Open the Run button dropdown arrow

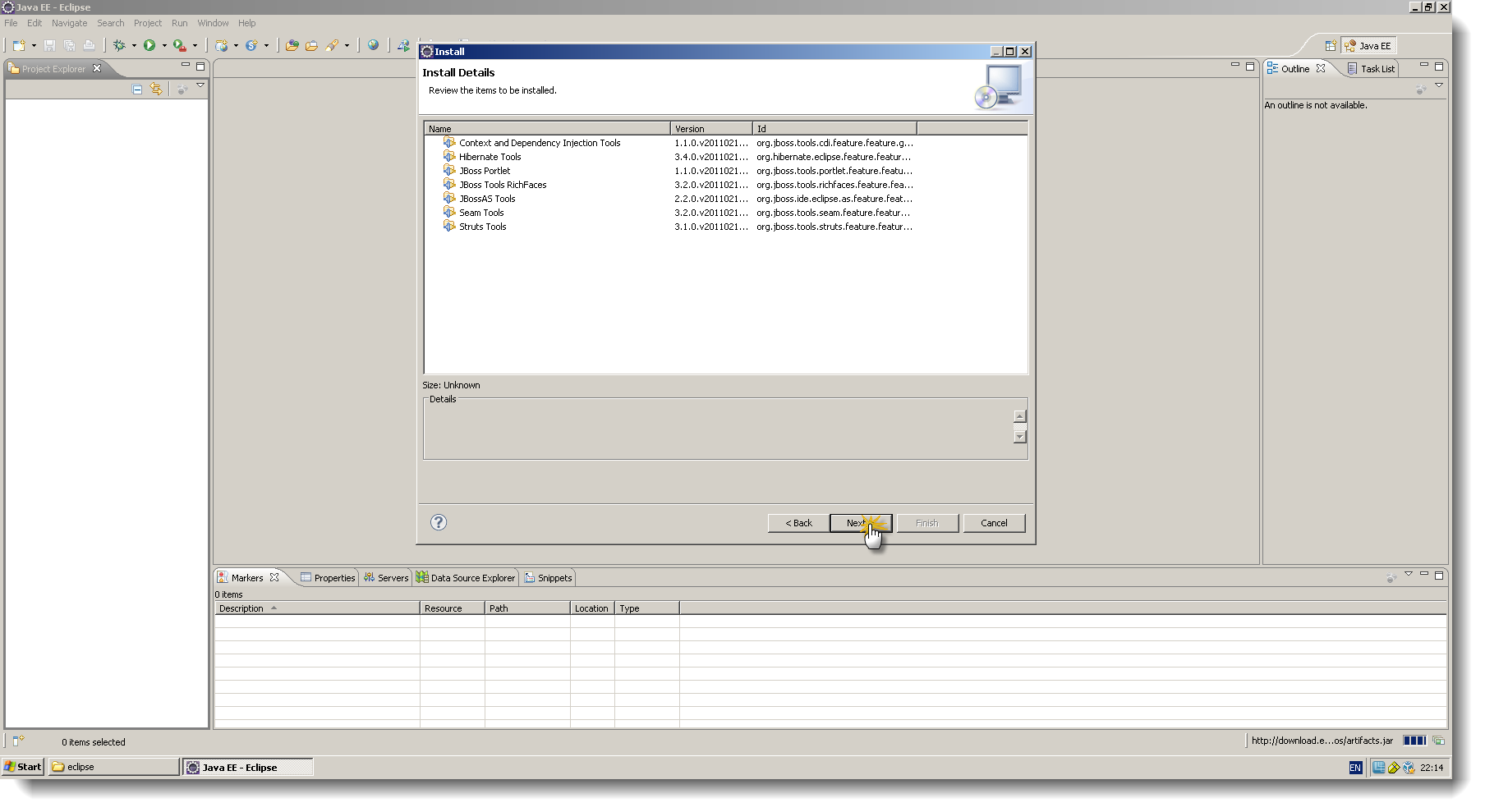click(x=164, y=45)
